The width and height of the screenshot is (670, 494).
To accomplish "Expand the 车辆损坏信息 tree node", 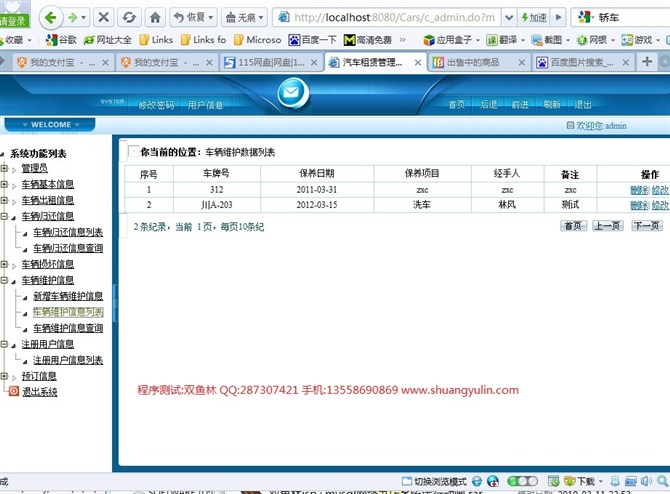I will tap(4, 264).
